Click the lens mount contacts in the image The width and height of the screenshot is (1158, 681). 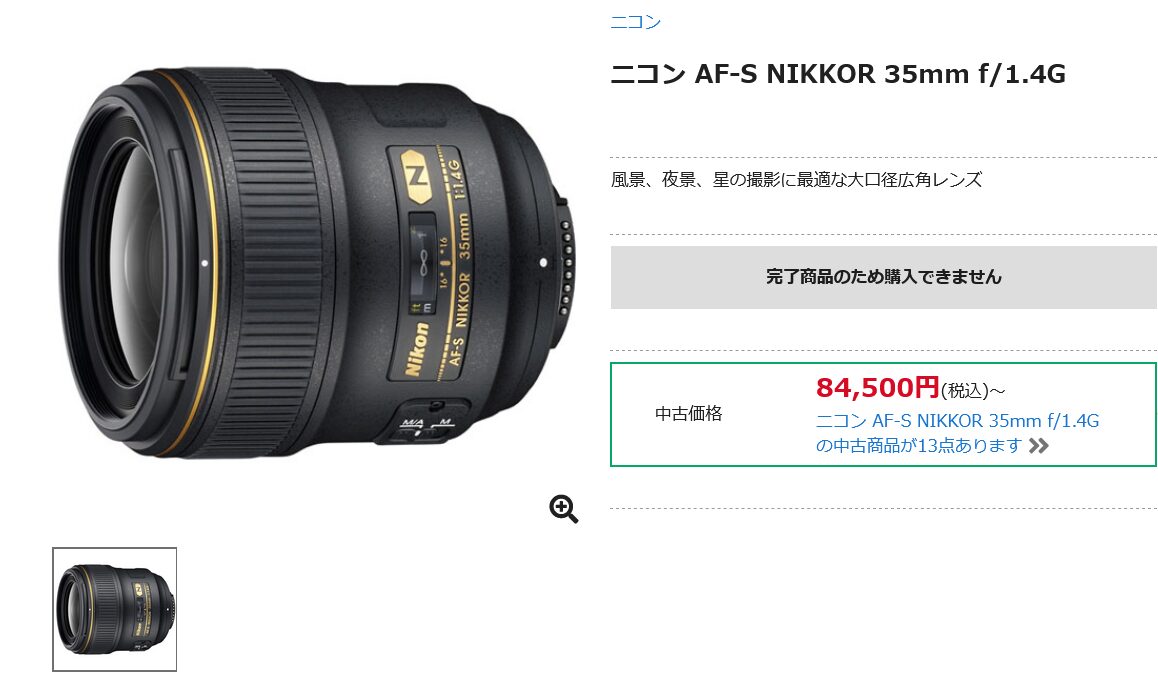566,266
